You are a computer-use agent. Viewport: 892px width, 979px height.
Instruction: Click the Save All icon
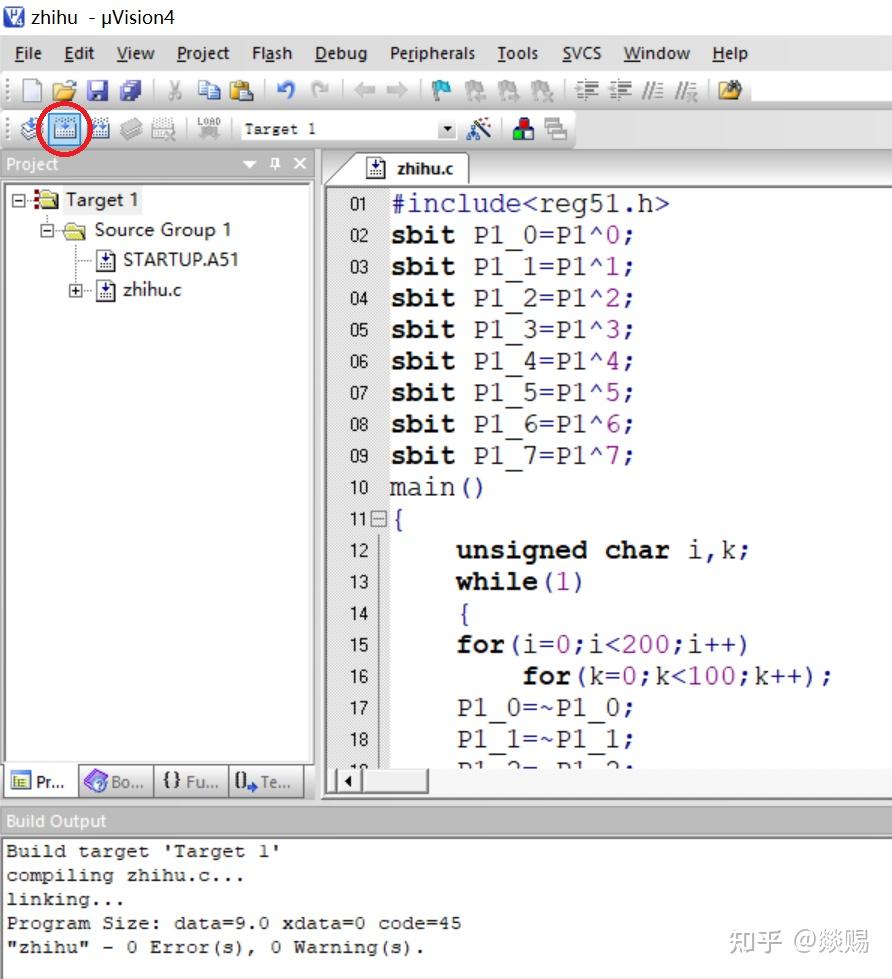(x=130, y=91)
